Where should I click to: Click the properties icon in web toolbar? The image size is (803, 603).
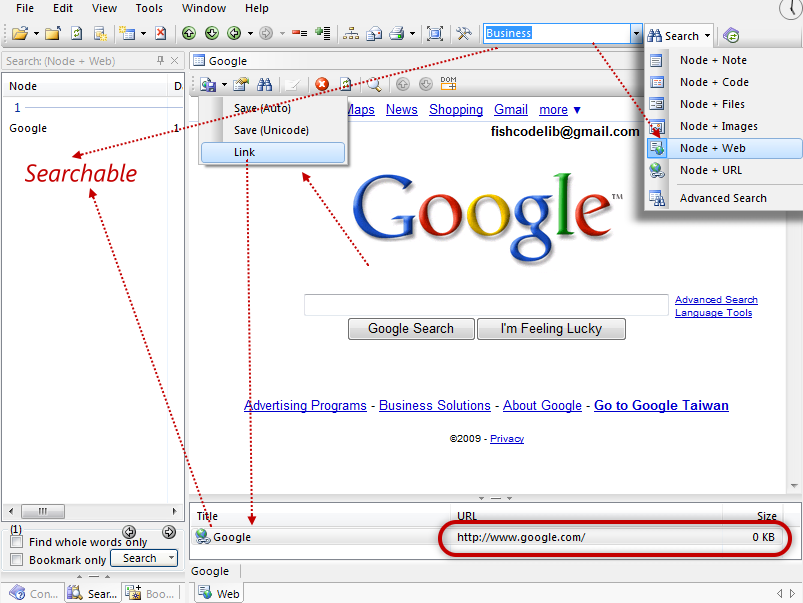(x=241, y=85)
